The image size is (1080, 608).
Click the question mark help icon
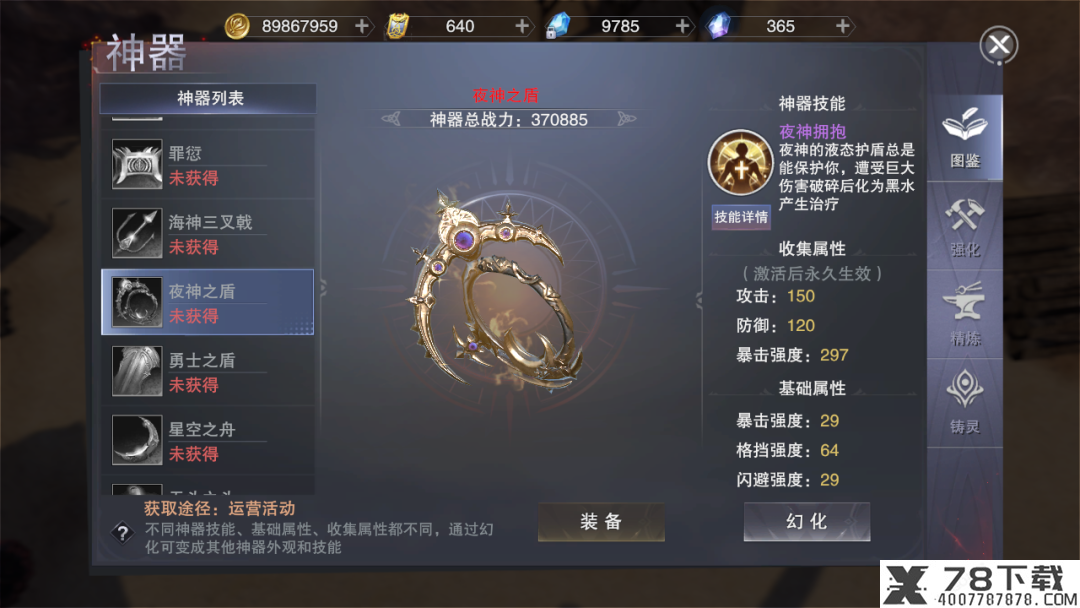pos(122,532)
